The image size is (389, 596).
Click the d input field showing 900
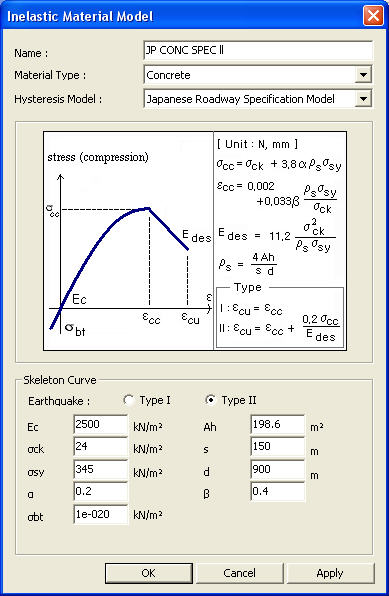pos(278,469)
